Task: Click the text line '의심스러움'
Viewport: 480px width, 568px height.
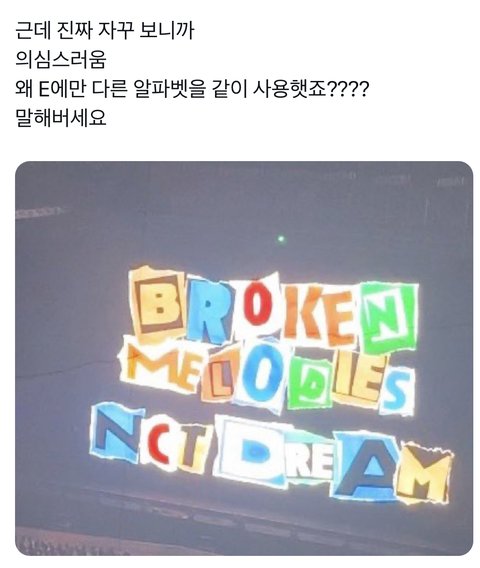Action: coord(60,60)
